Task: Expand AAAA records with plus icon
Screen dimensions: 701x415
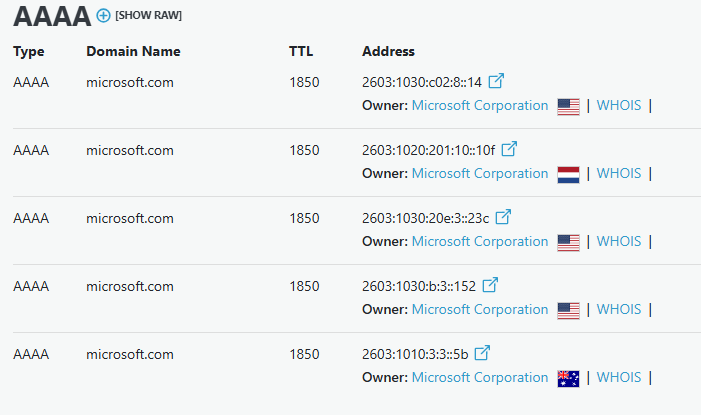Action: [x=103, y=16]
